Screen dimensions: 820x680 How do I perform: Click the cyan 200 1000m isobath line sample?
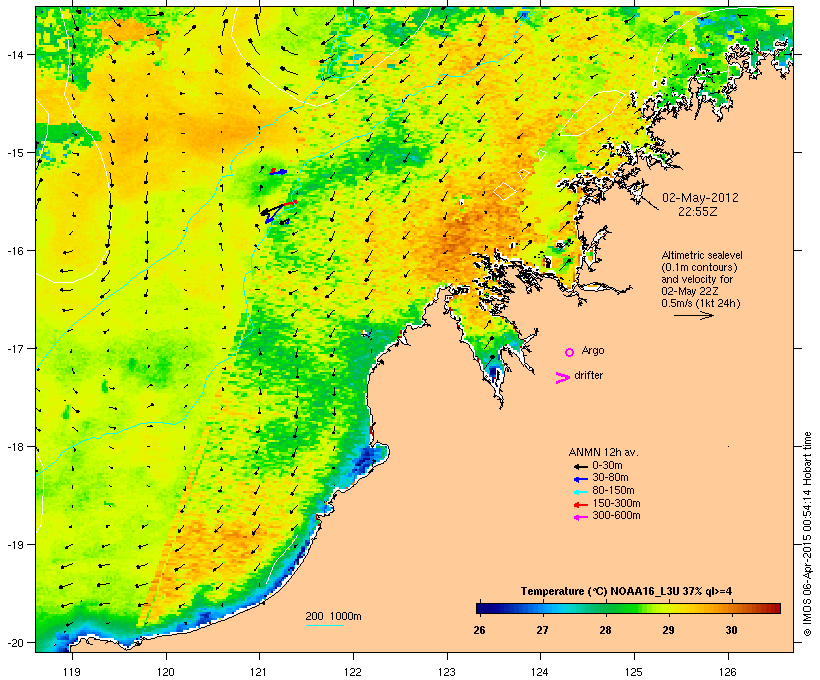[324, 625]
